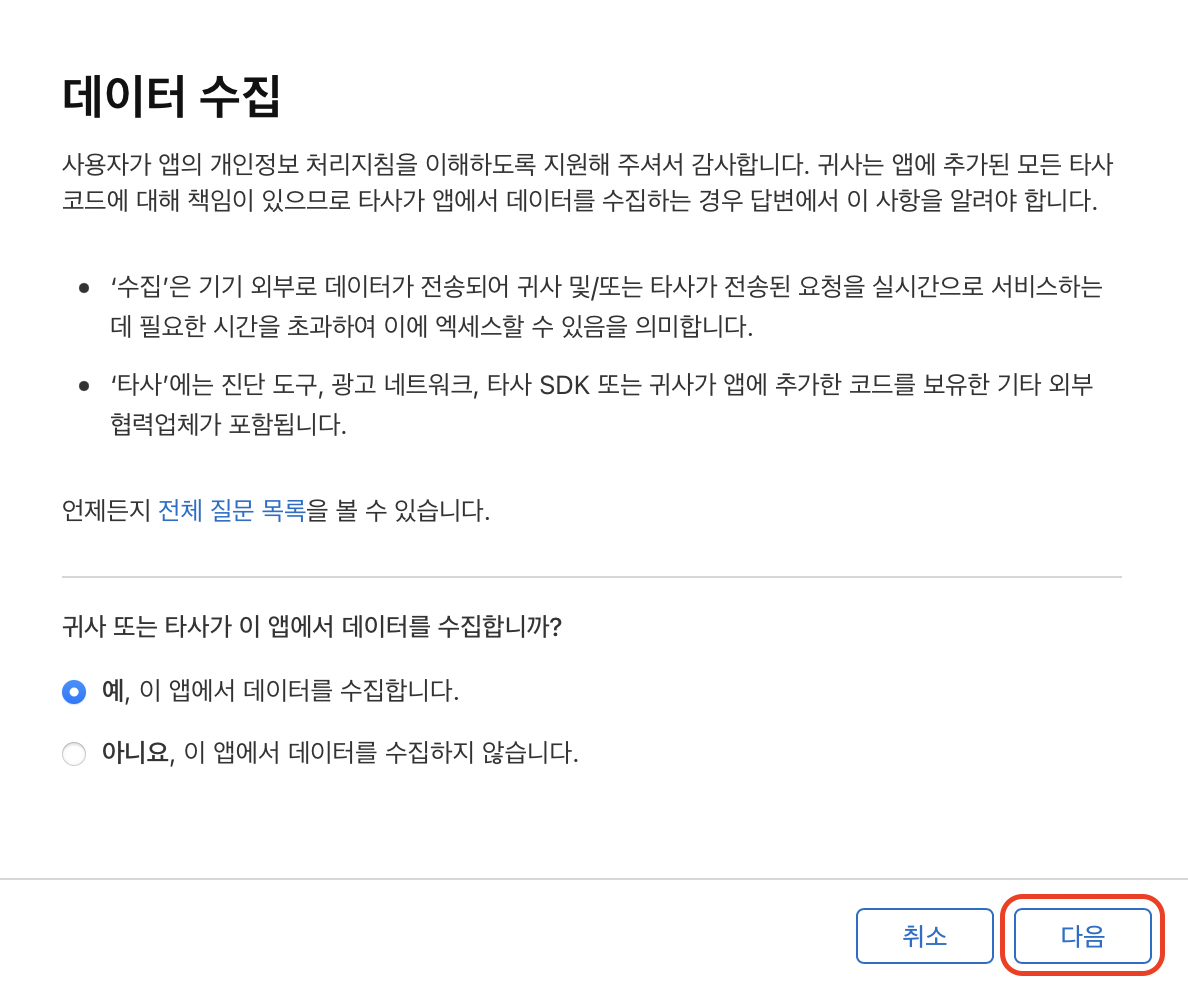Select the '예' radio button circle
Screen dimensions: 1188x988
(x=74, y=692)
